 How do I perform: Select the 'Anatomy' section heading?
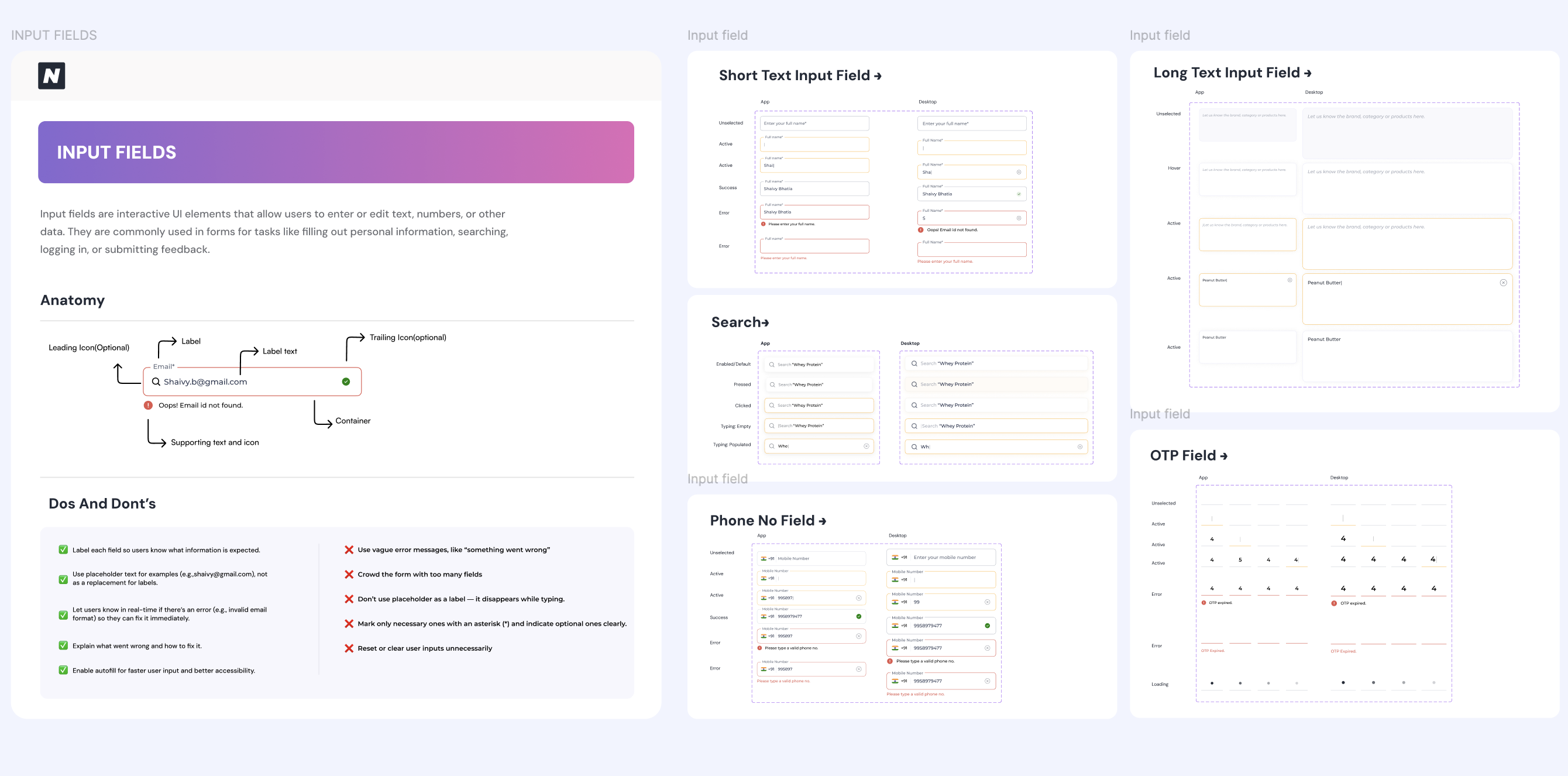pos(73,300)
